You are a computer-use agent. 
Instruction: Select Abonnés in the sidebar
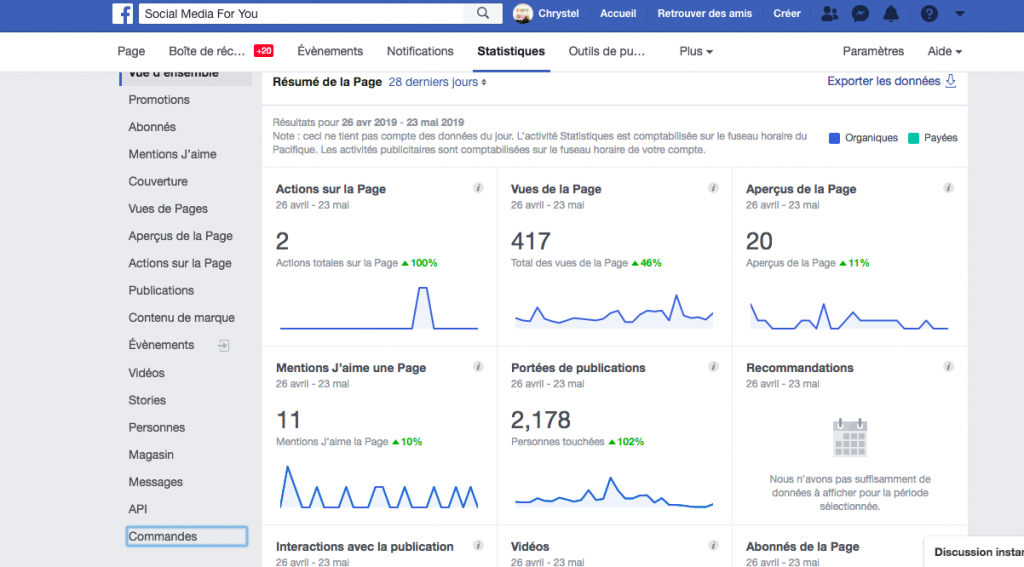[152, 127]
